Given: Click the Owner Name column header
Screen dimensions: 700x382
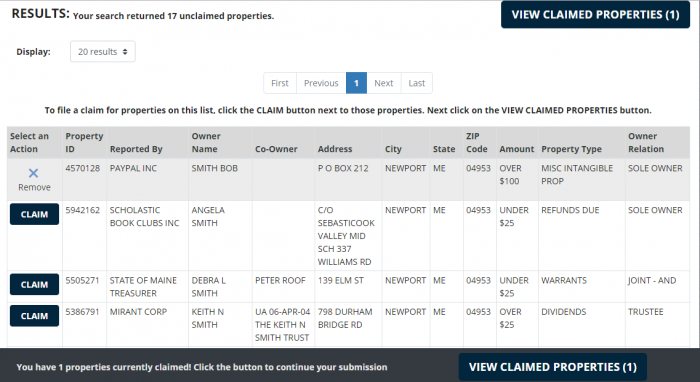Looking at the screenshot, I should (206, 142).
